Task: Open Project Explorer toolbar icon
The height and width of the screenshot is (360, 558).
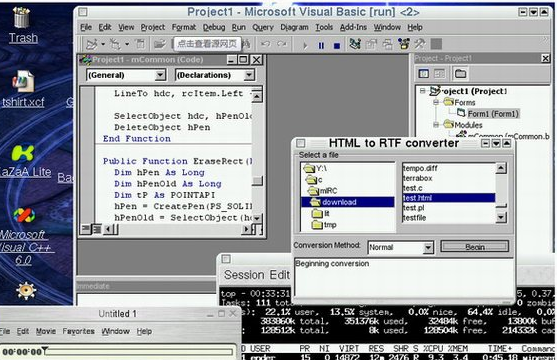Action: [x=355, y=44]
